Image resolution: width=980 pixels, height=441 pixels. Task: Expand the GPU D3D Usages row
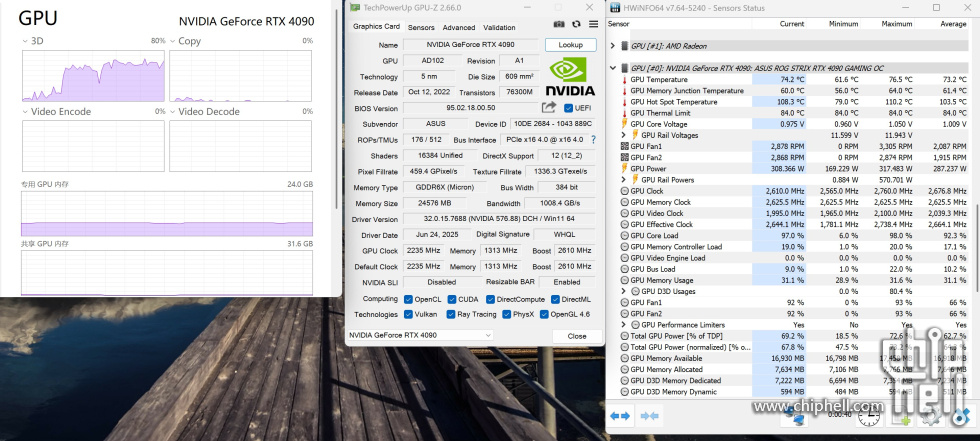(x=624, y=292)
